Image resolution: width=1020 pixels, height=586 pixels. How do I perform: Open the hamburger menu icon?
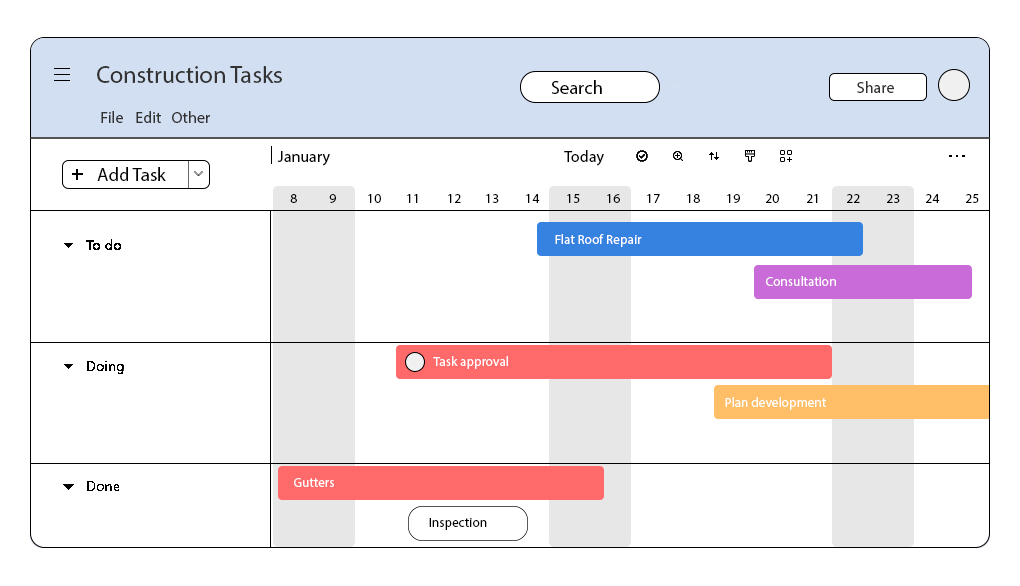coord(62,75)
